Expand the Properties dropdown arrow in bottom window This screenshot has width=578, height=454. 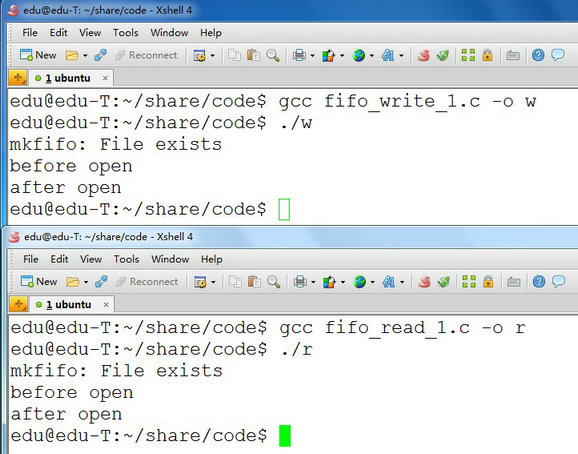tap(213, 282)
